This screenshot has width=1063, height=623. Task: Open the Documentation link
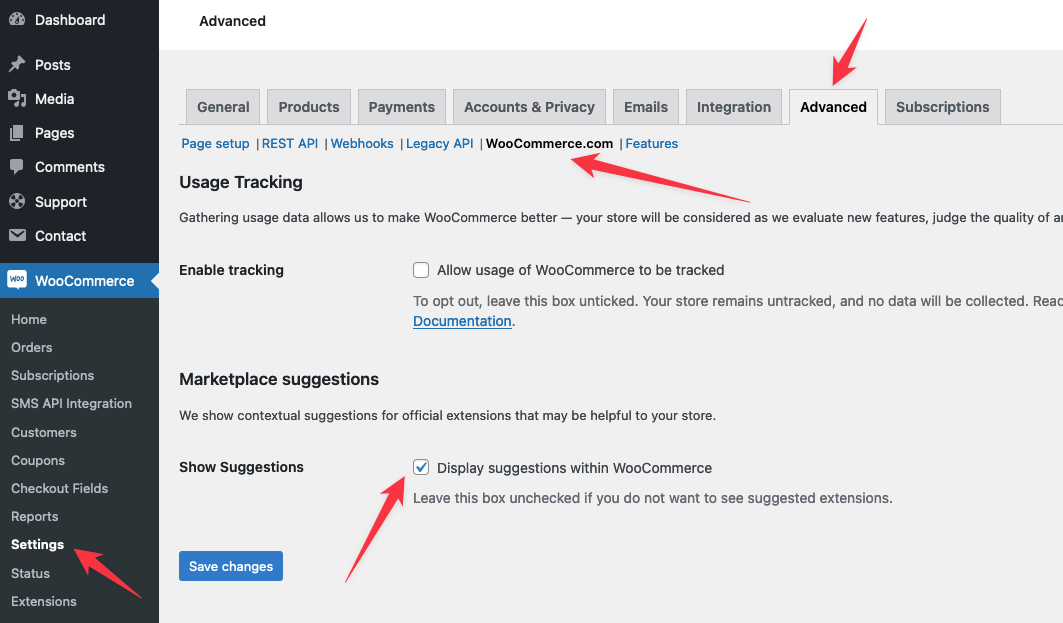pyautogui.click(x=462, y=321)
